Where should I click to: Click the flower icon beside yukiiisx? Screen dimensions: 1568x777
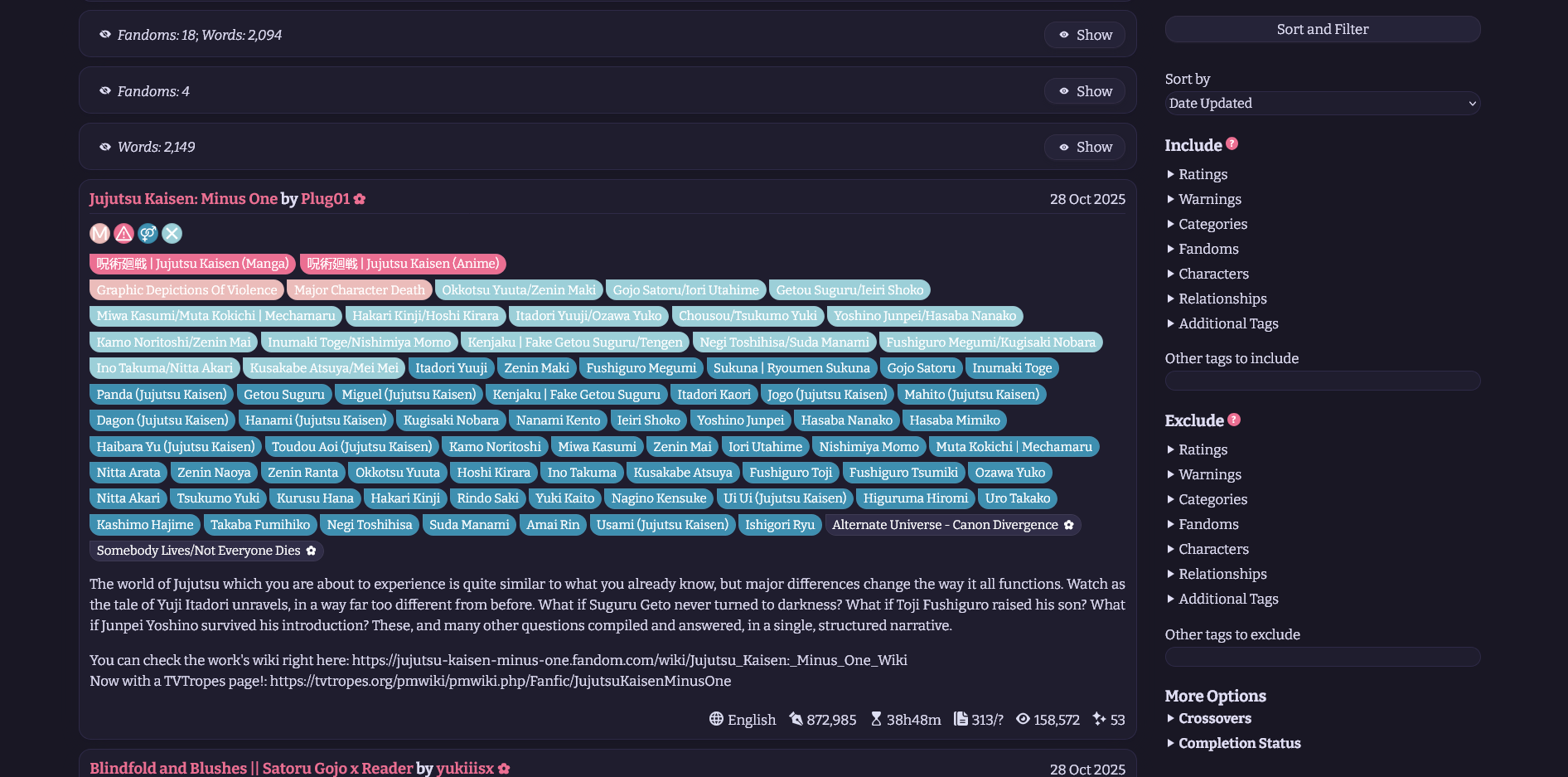click(504, 769)
